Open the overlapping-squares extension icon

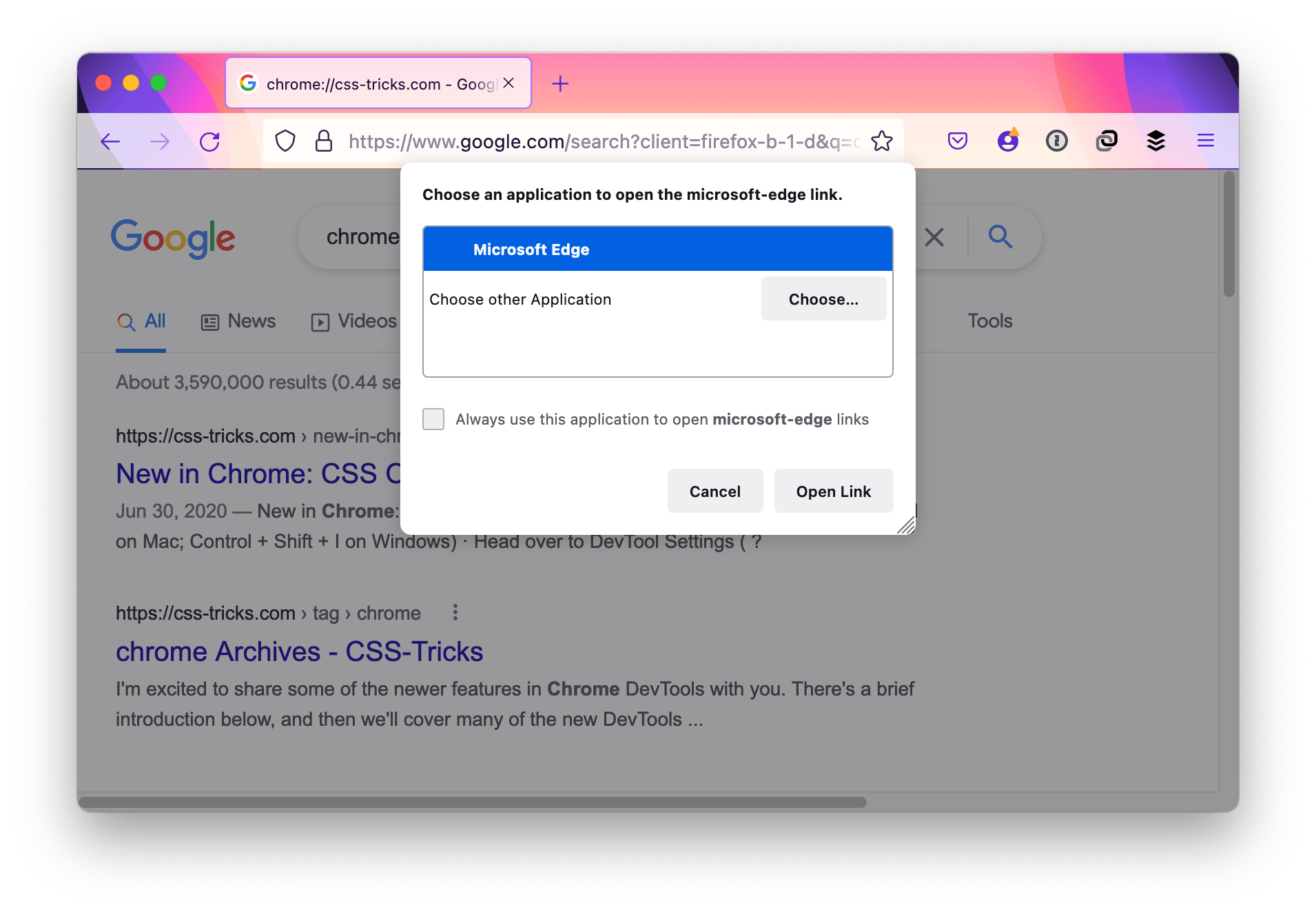tap(1107, 141)
